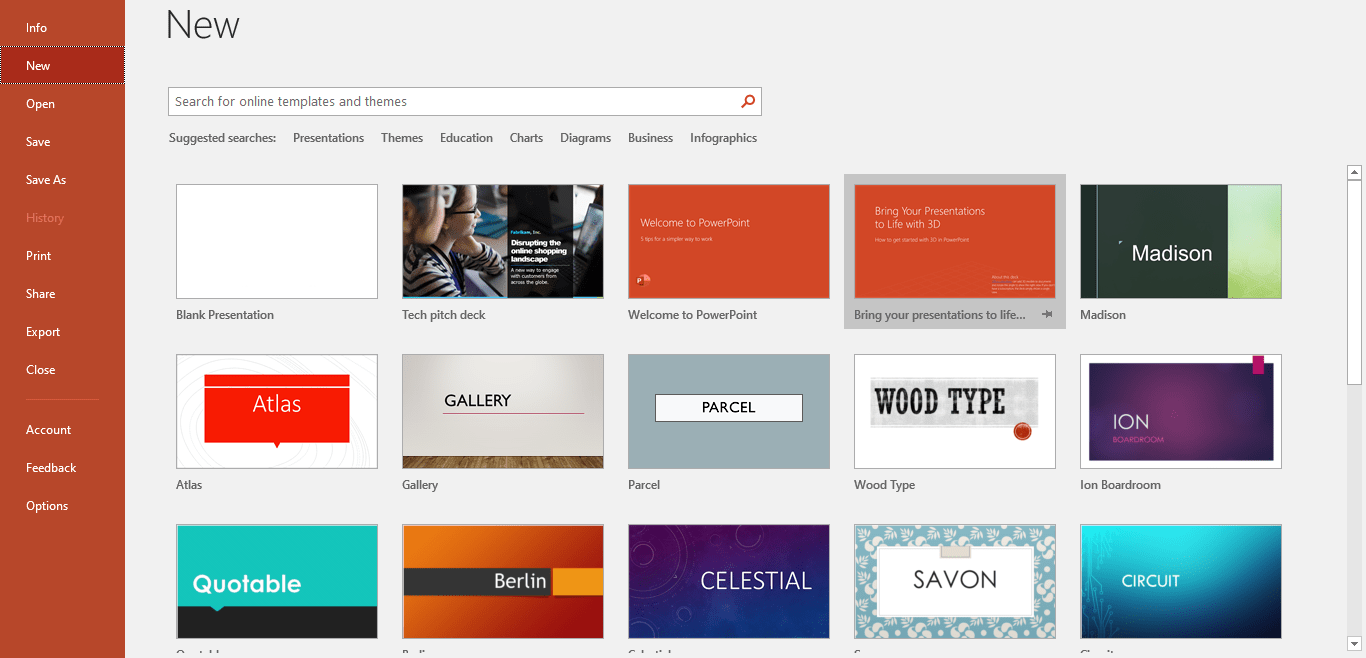Close the presentation via sidebar Close
The height and width of the screenshot is (658, 1366).
coord(62,370)
